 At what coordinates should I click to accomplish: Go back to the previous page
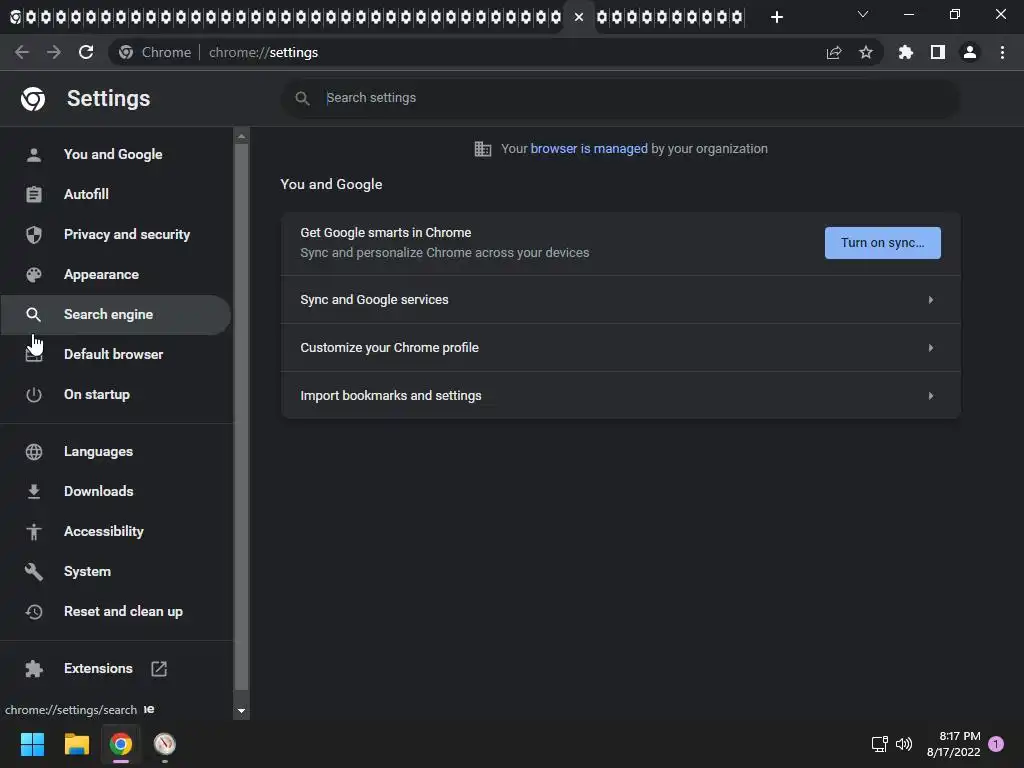tap(22, 52)
